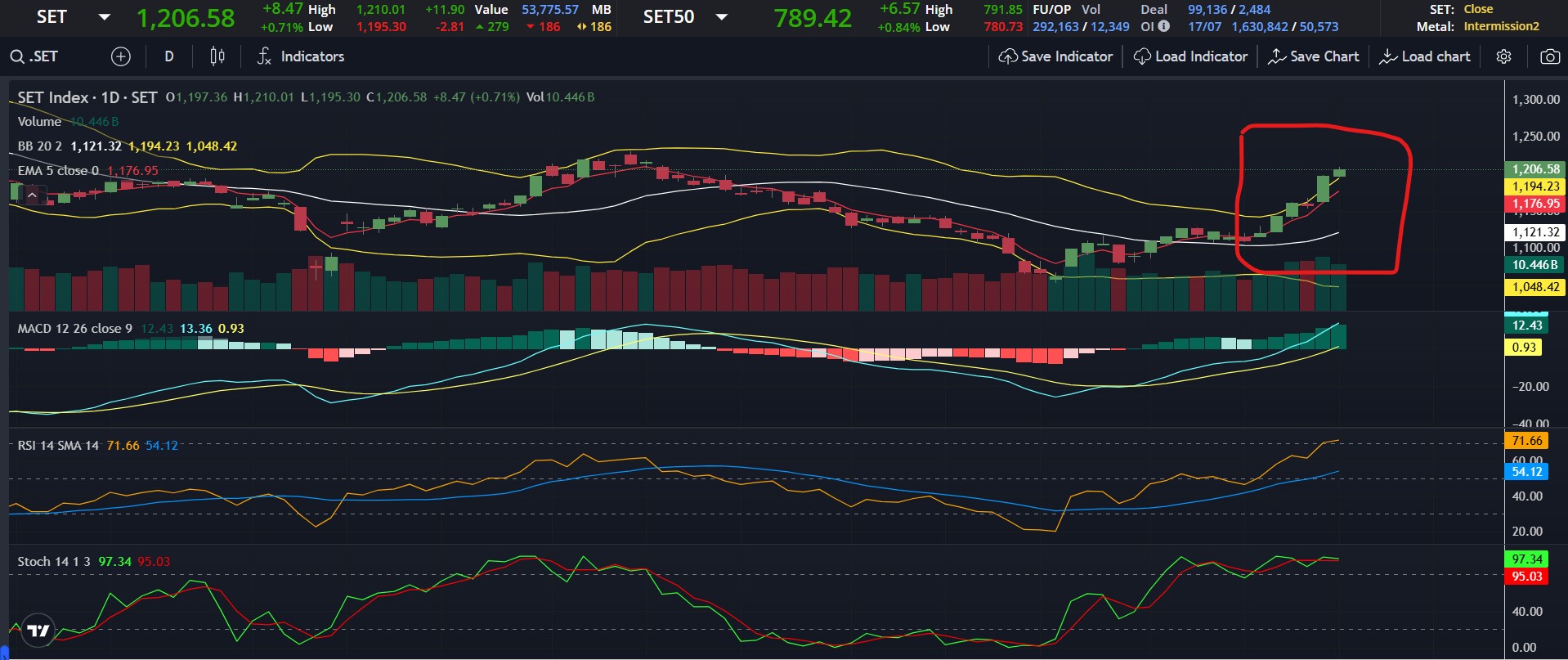Click the SET Index chart title
Screen dimensions: 1568x660
pos(87,97)
